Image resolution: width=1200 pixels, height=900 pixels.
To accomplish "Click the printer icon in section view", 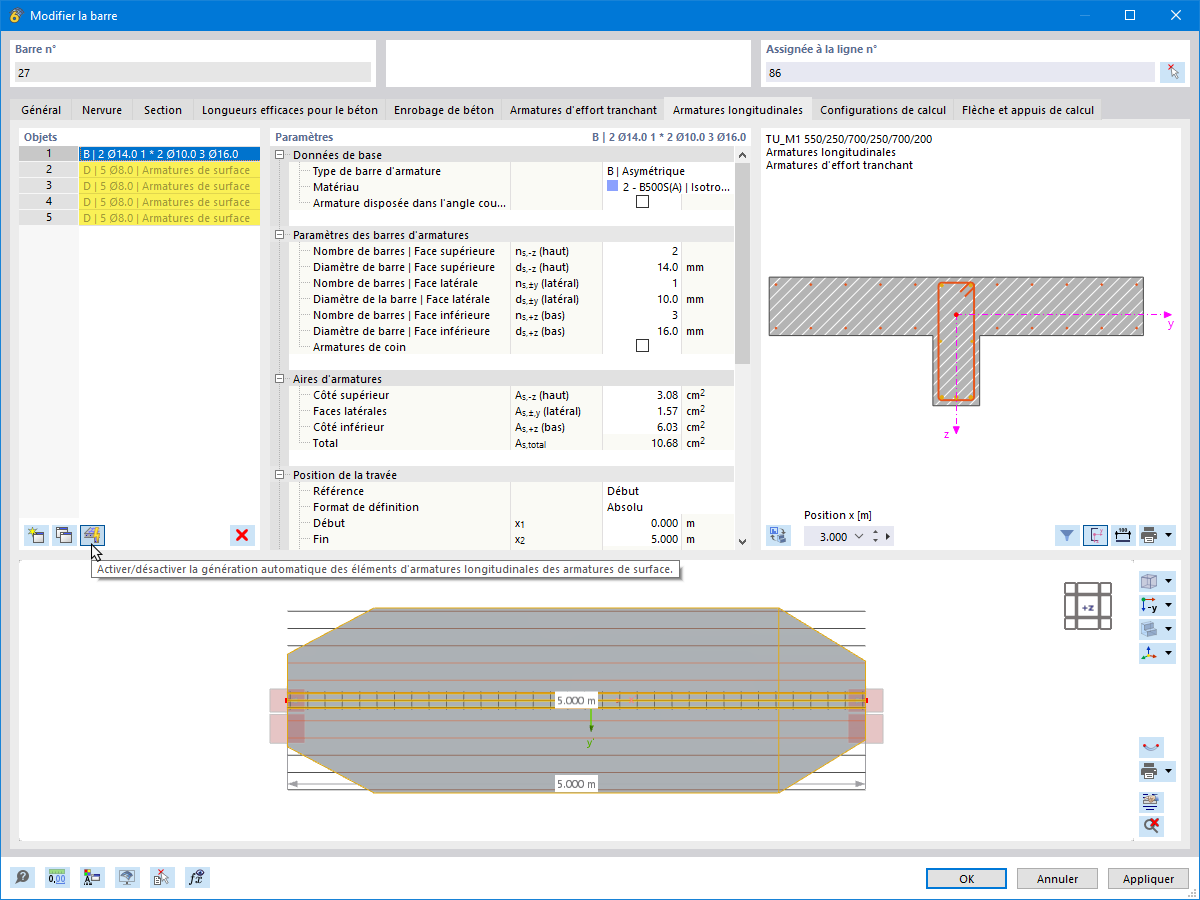I will point(1149,536).
